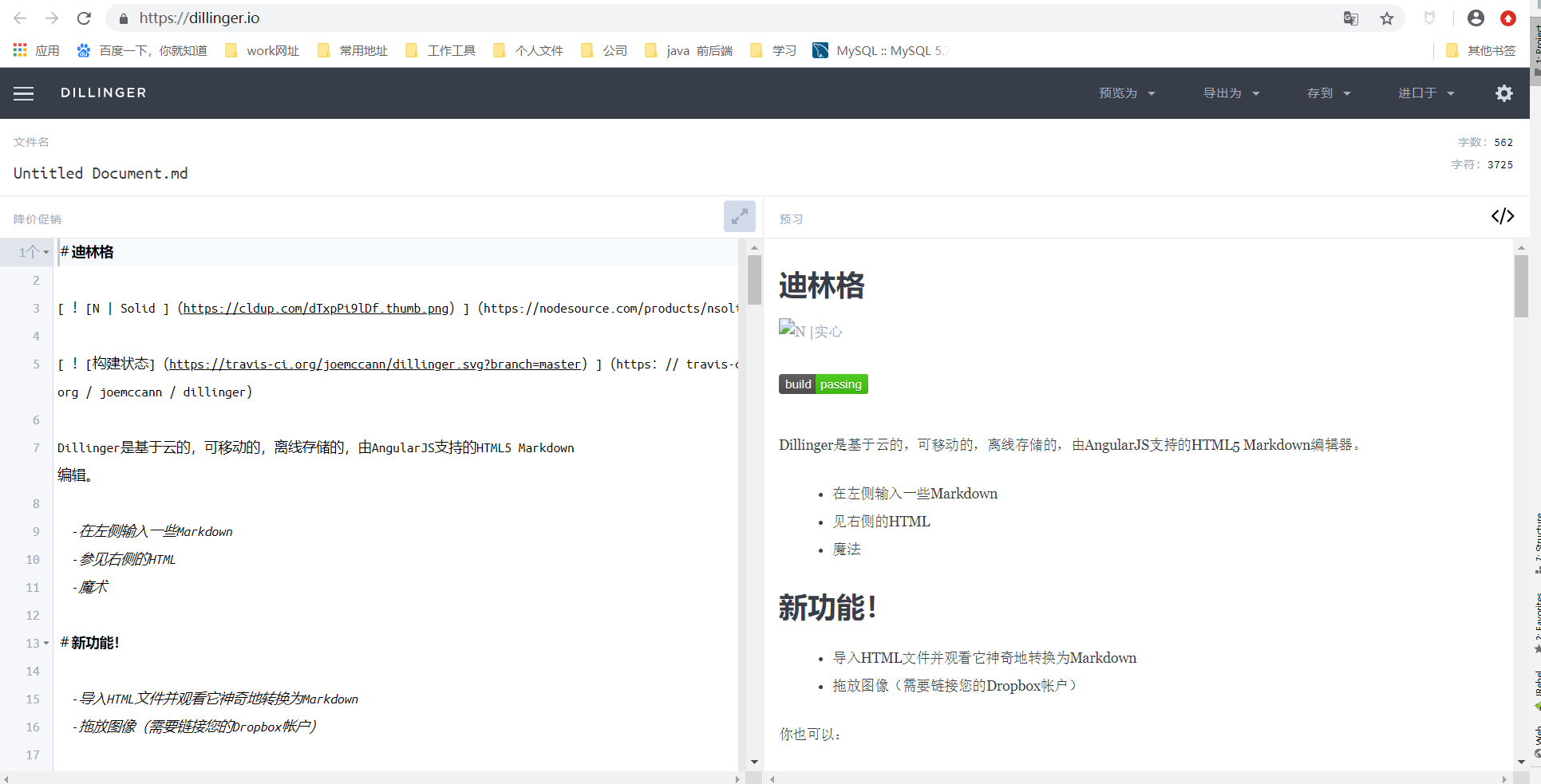The height and width of the screenshot is (784, 1541).
Task: Click the '字数: 562' word count
Action: 1485,142
